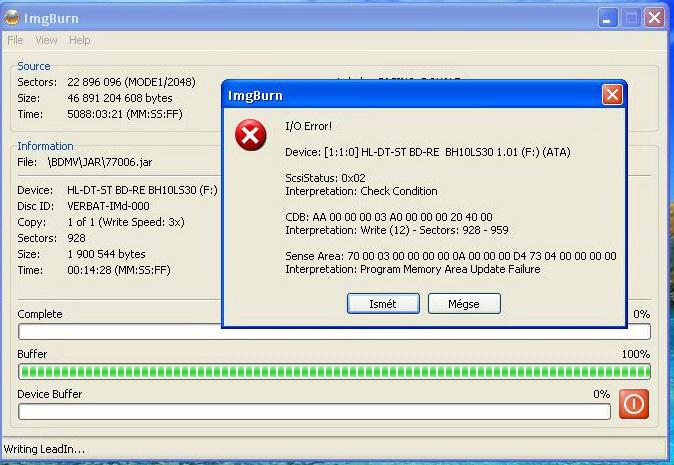Click the 'Writing LeadIn...' status text
The image size is (674, 465).
pos(44,449)
